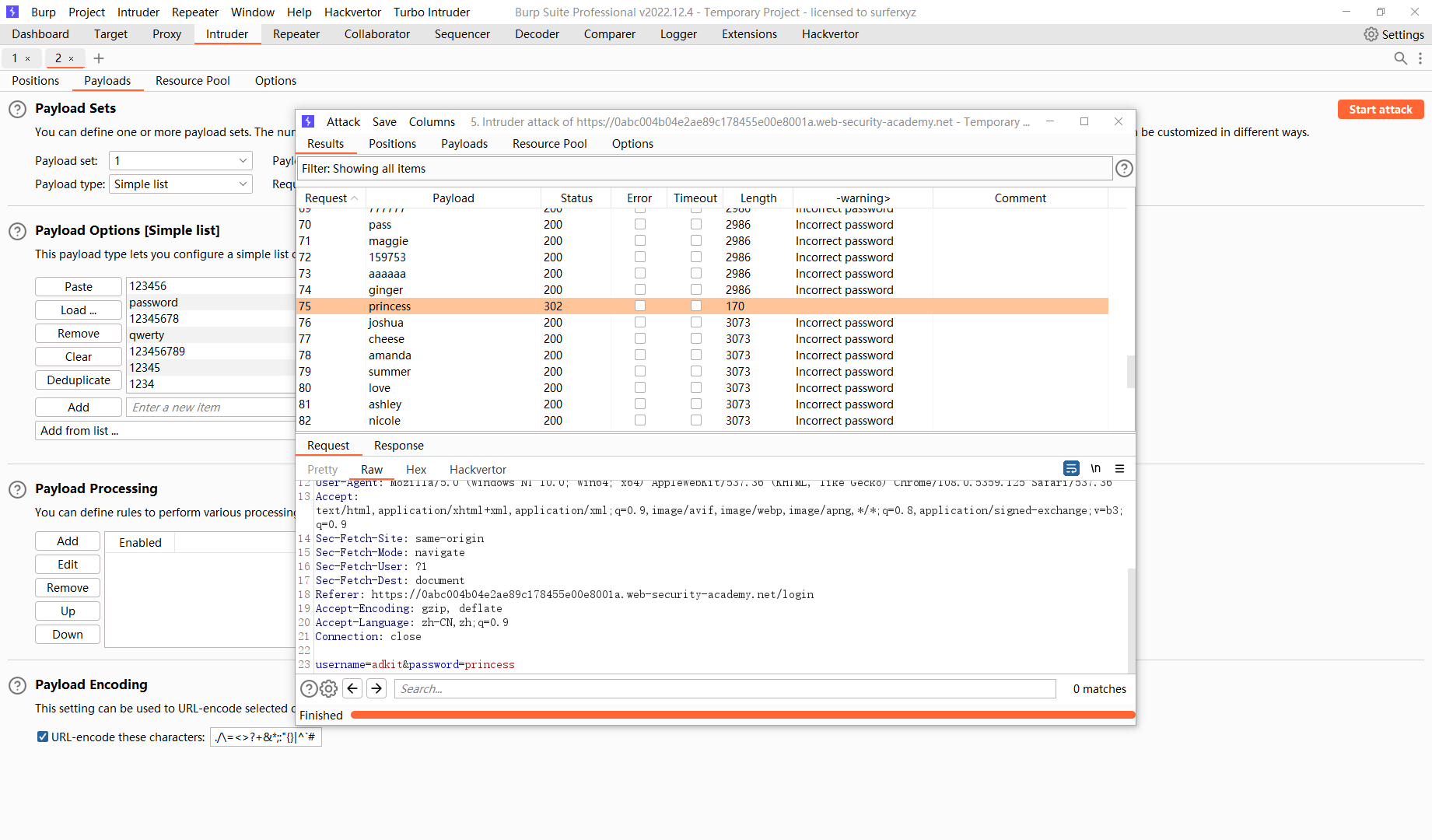
Task: Click Deduplicate button
Action: (x=79, y=380)
